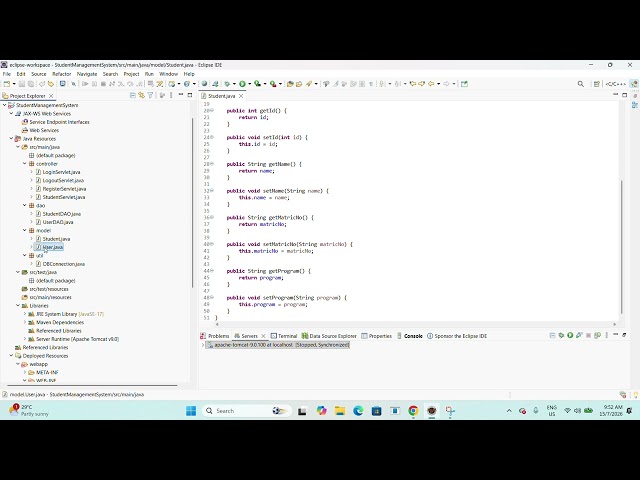Close the Student.java editor tab
The width and height of the screenshot is (640, 480).
coord(241,96)
